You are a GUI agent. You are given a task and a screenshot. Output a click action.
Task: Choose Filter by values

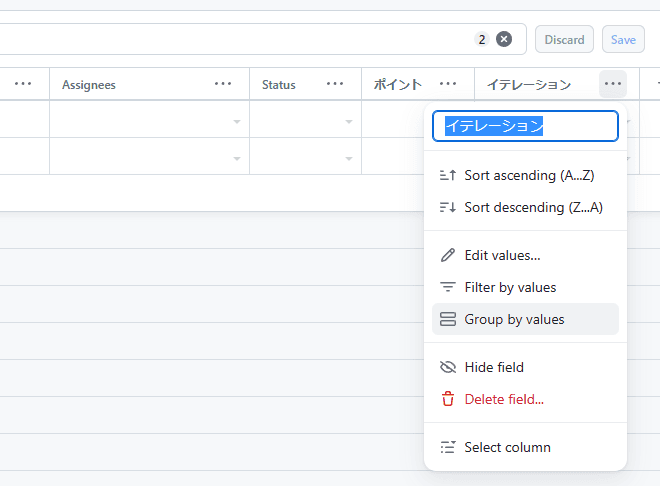tap(510, 287)
